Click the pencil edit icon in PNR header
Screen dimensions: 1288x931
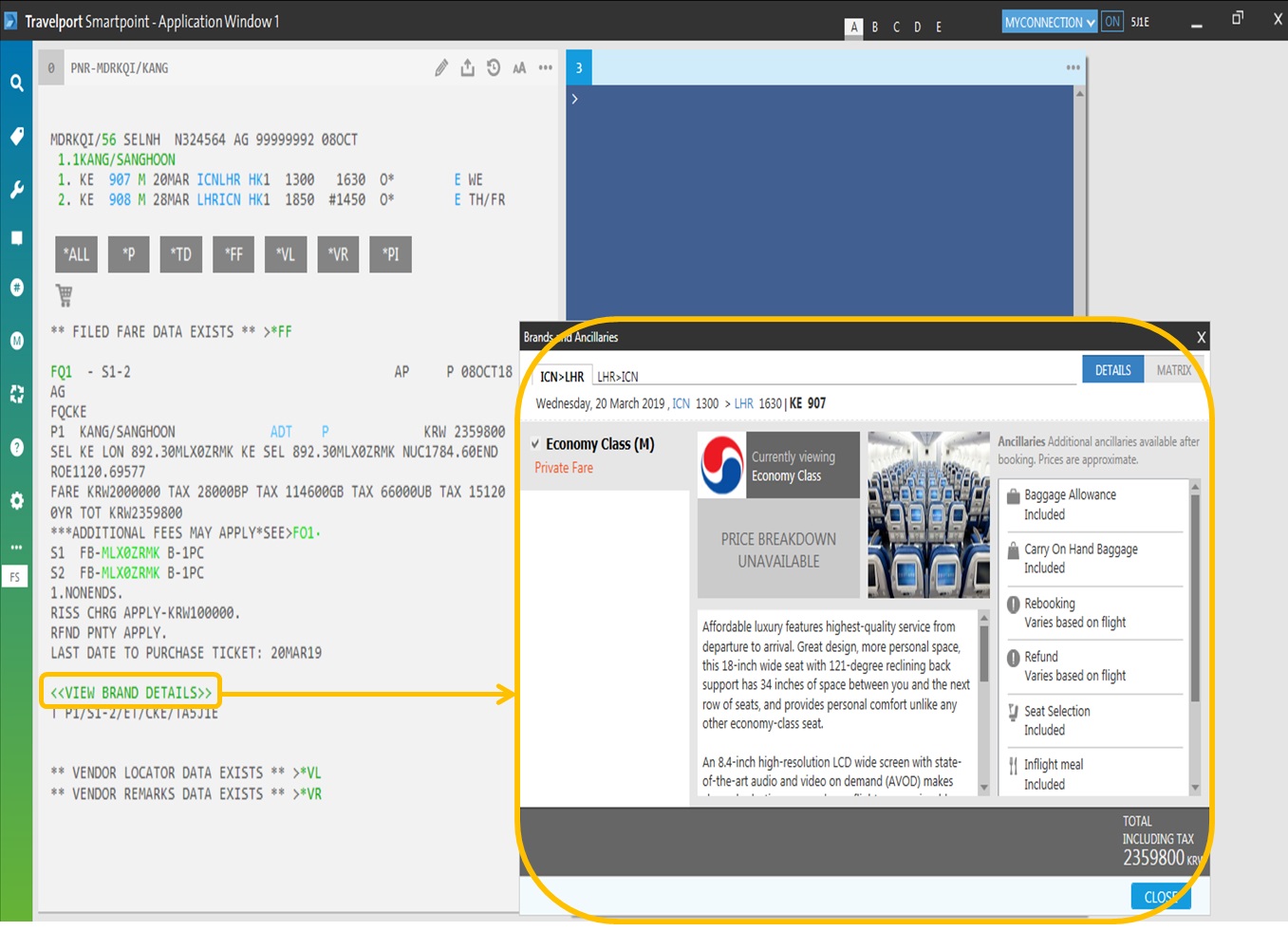441,67
